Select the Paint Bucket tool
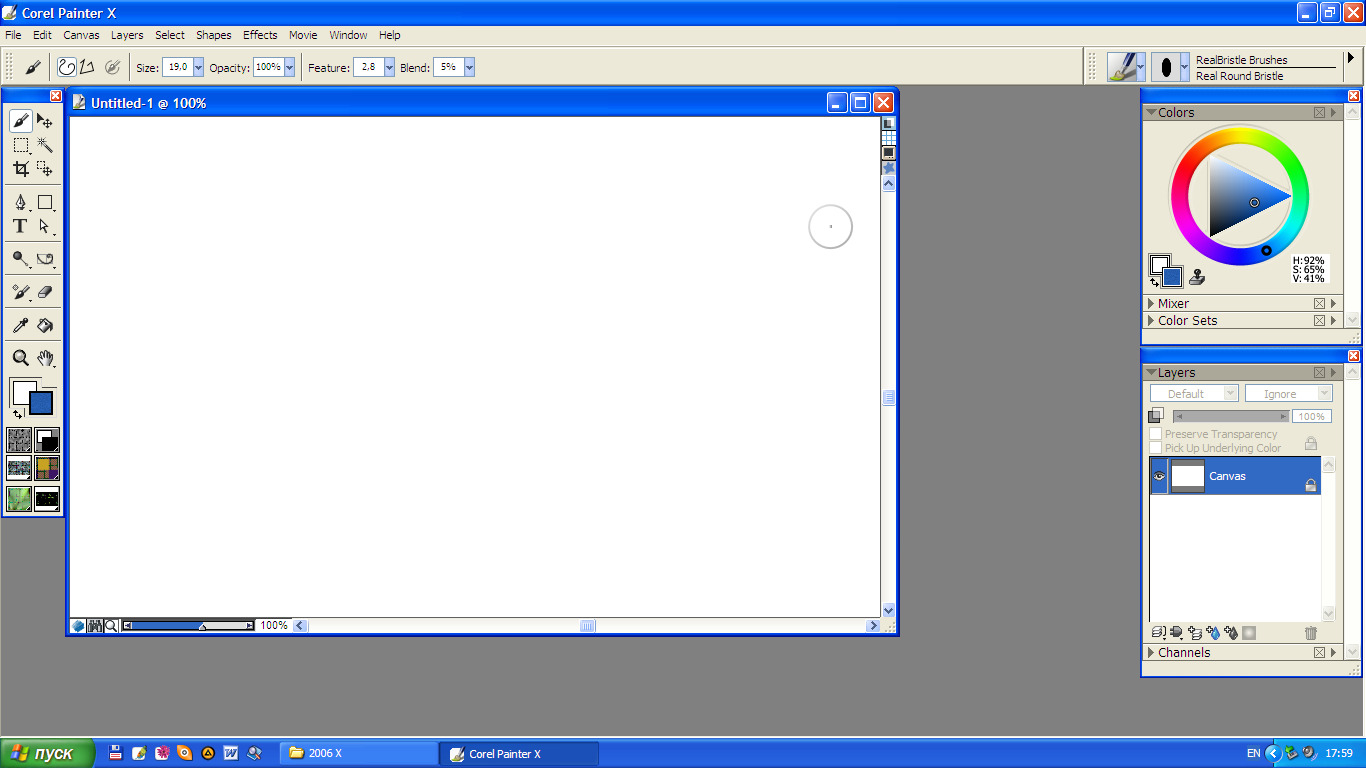The image size is (1366, 768). pyautogui.click(x=45, y=326)
